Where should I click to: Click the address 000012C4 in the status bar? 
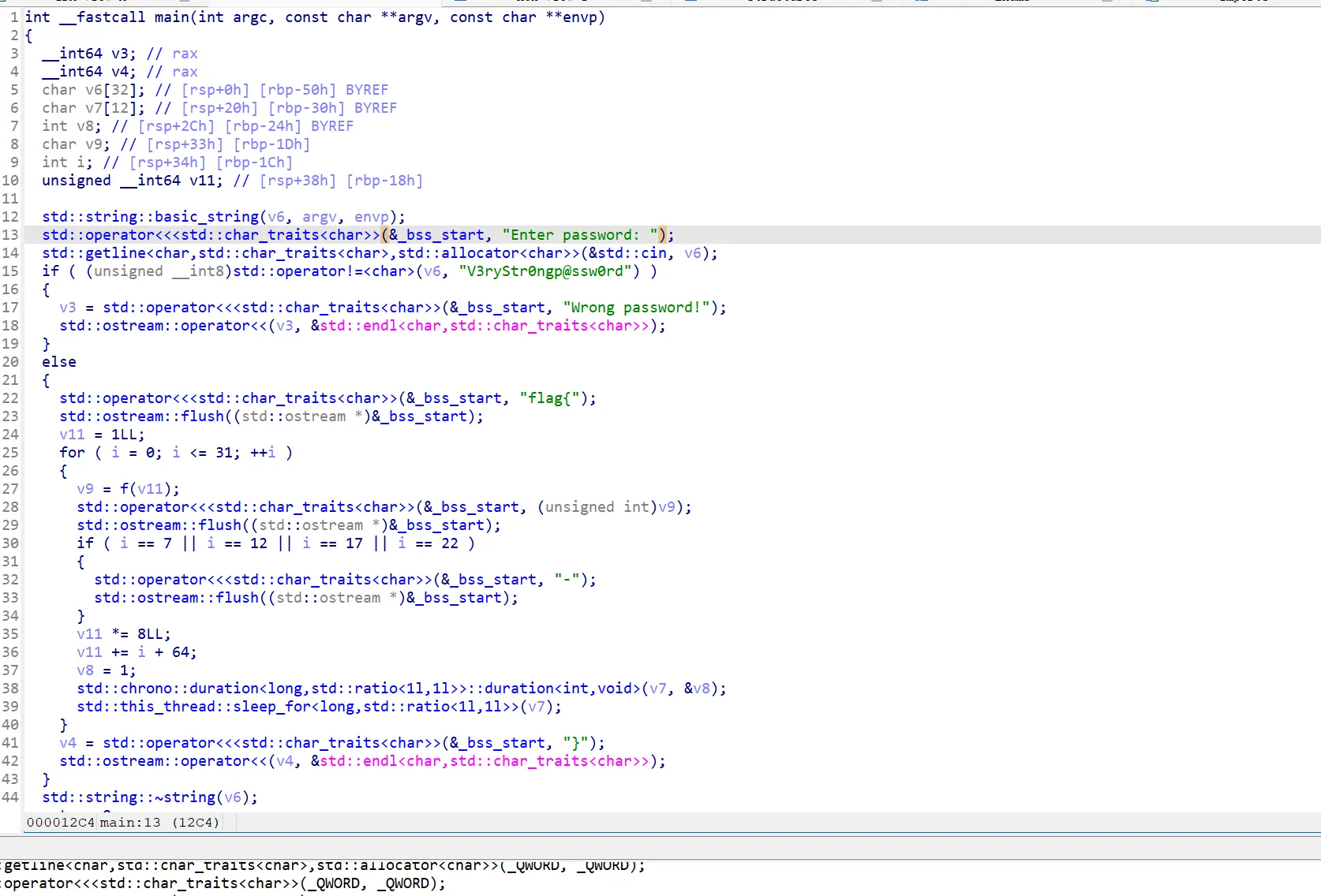(60, 823)
